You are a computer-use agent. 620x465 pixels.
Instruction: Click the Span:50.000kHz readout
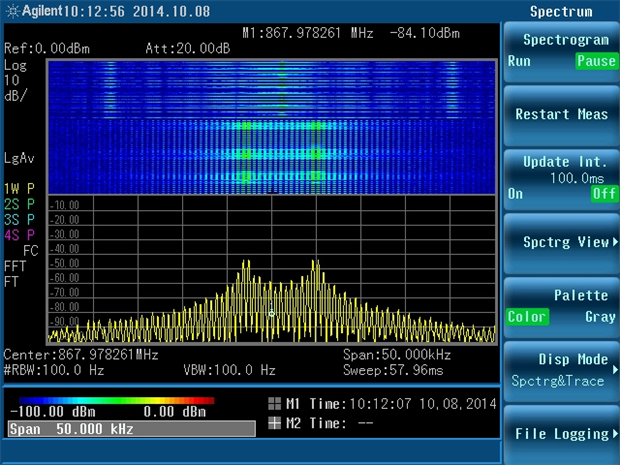(x=397, y=355)
